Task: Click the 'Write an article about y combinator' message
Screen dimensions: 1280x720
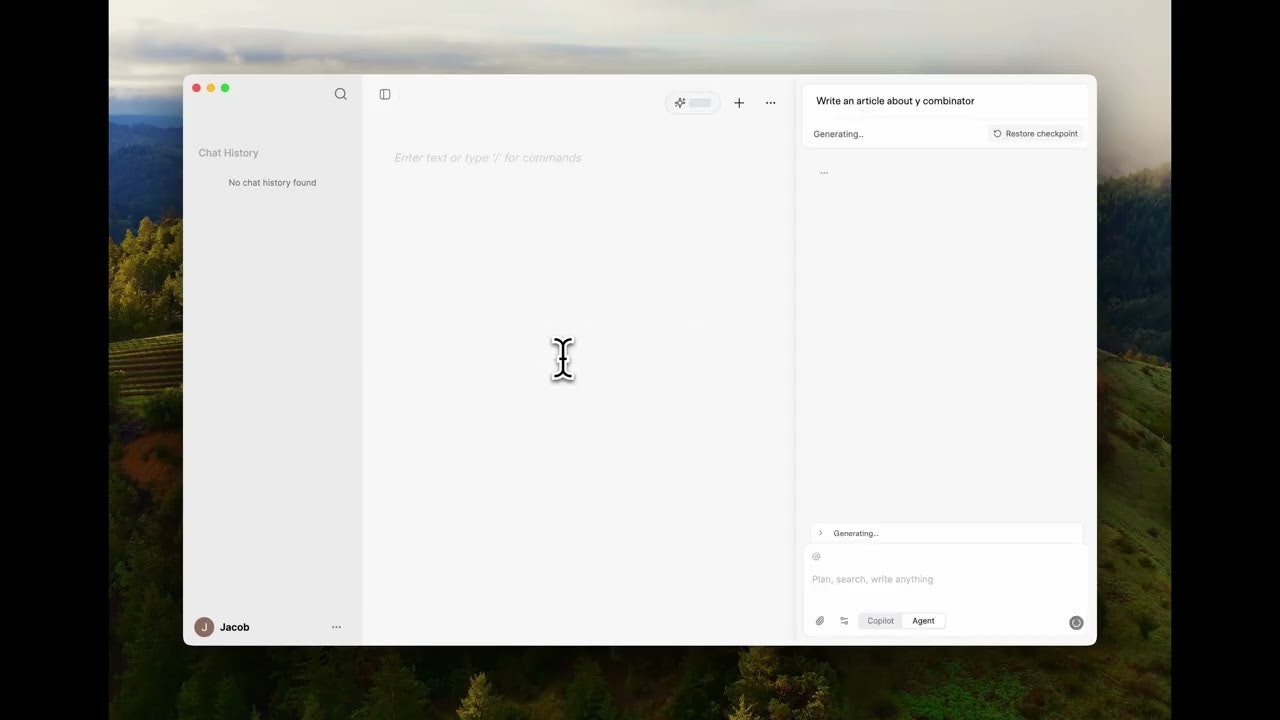Action: (x=895, y=101)
